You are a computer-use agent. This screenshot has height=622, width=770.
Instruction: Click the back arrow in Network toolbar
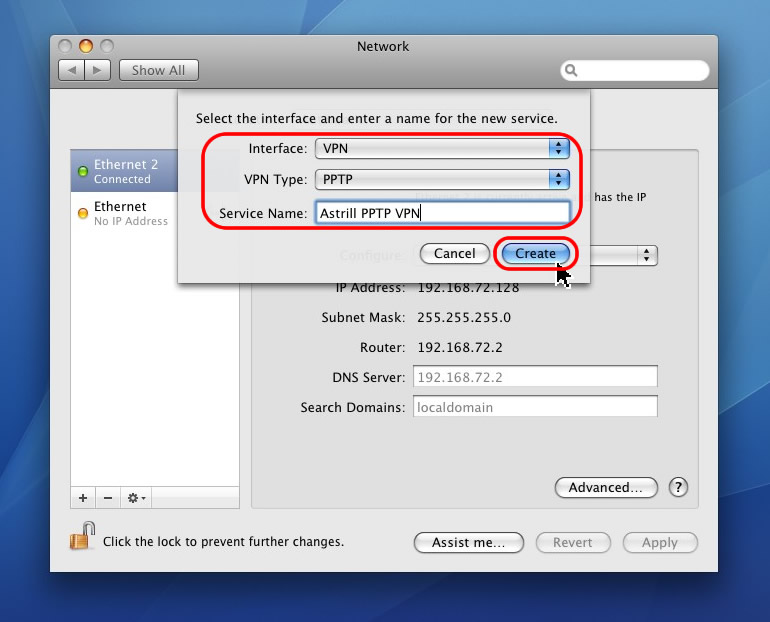pos(72,70)
